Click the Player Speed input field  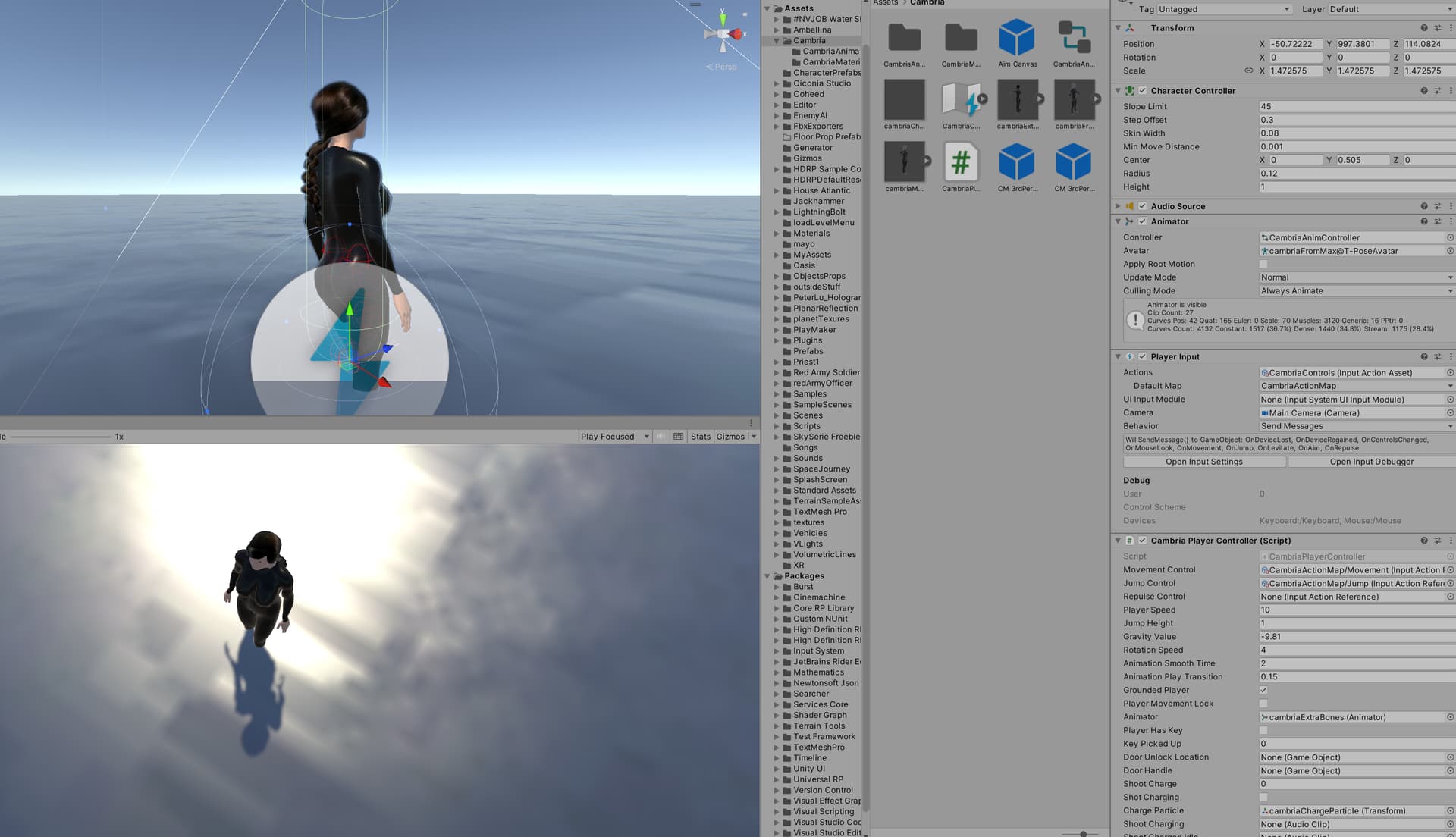click(x=1357, y=610)
